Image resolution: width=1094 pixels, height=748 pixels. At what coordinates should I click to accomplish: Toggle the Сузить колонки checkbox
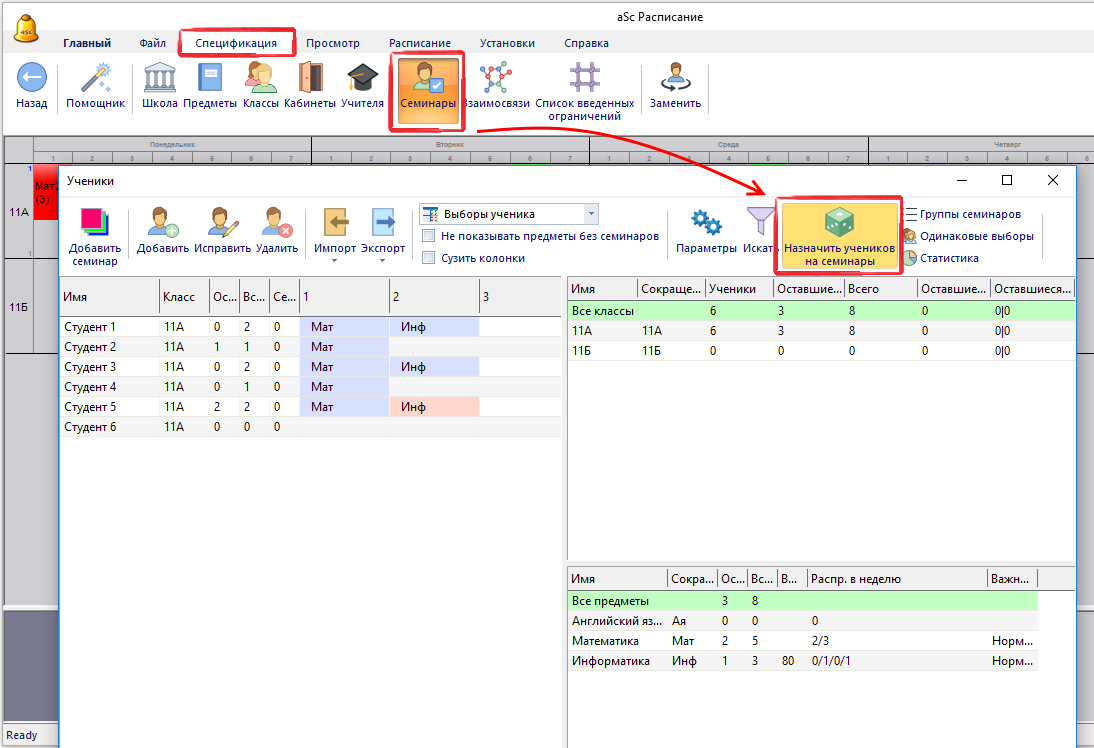[x=429, y=258]
